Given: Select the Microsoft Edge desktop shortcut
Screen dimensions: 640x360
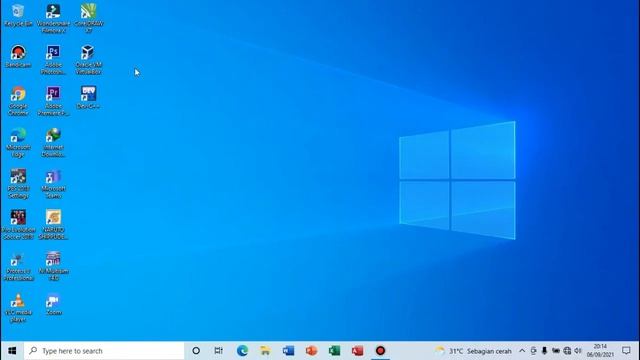Looking at the screenshot, I should click(x=18, y=142).
